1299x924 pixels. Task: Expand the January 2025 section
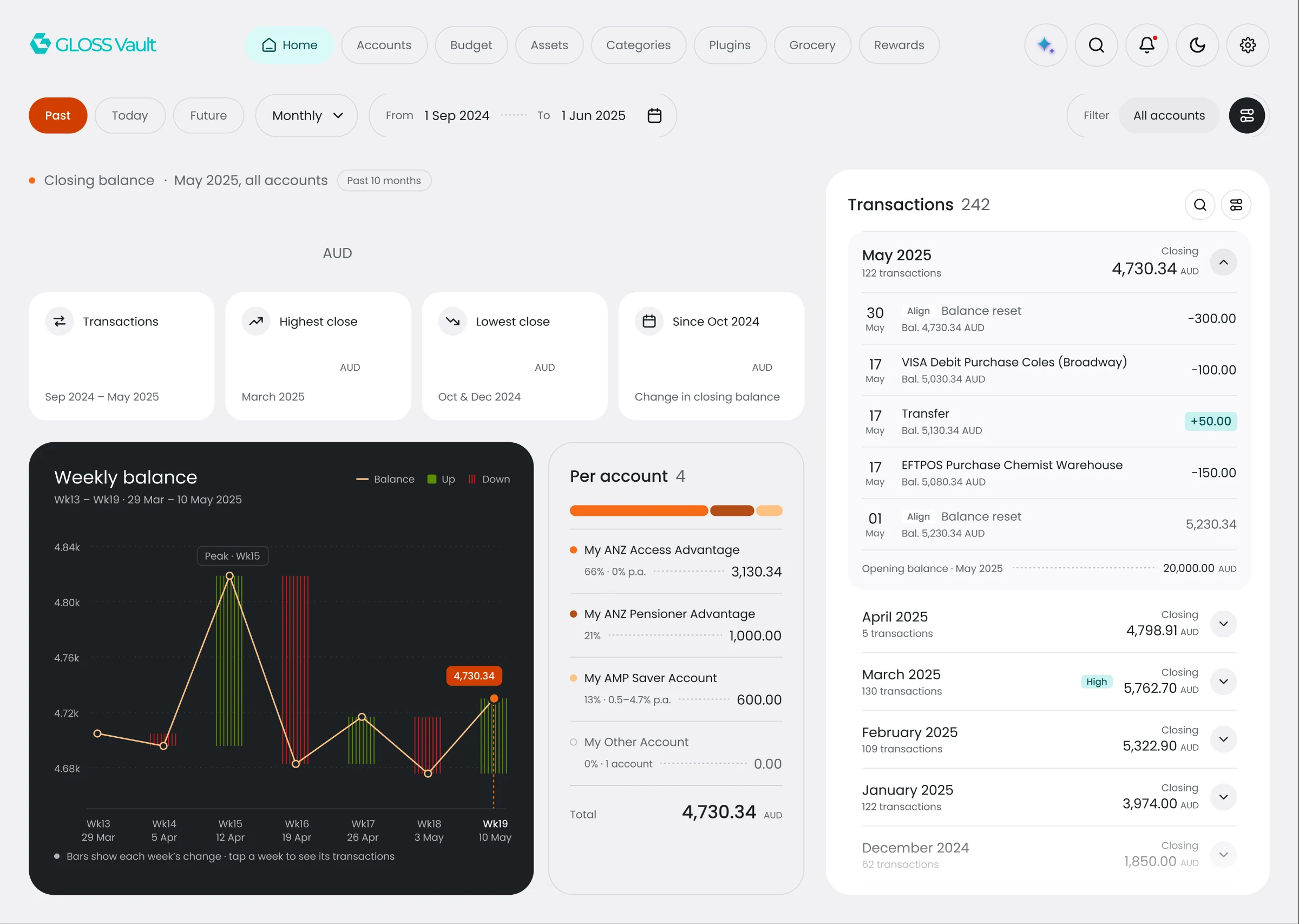click(1223, 797)
